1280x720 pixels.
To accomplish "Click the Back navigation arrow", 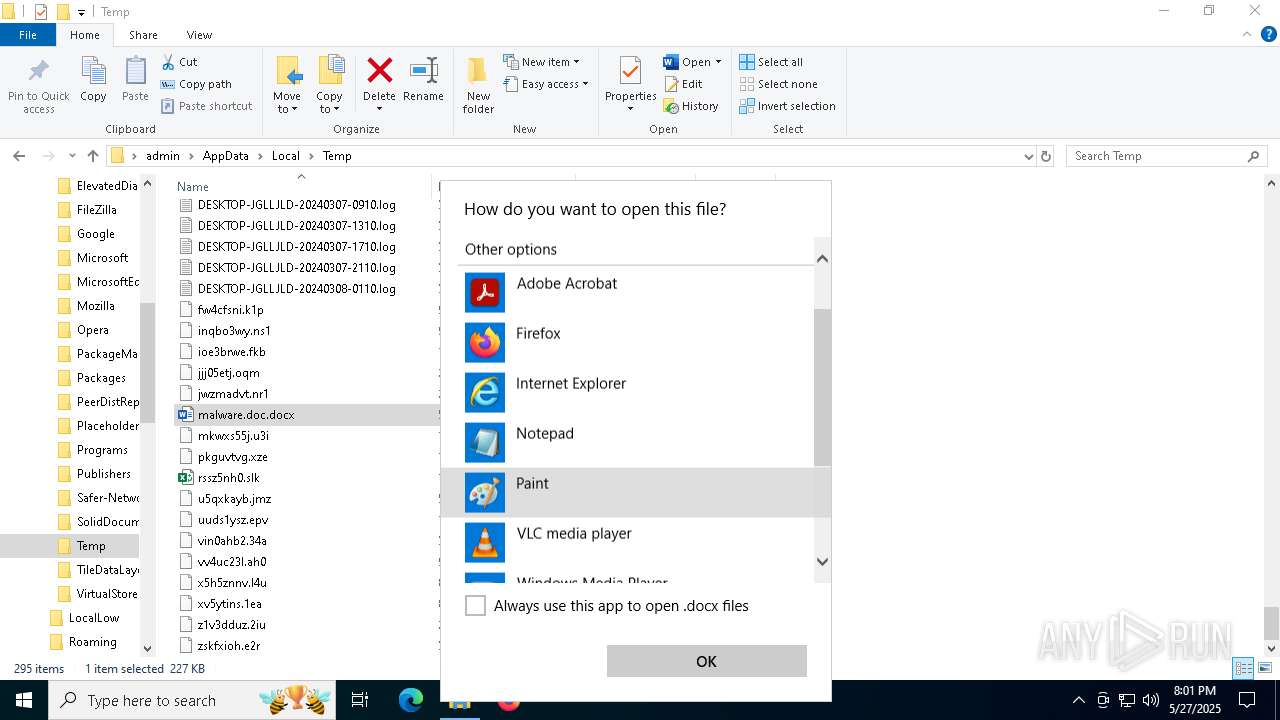I will (19, 156).
